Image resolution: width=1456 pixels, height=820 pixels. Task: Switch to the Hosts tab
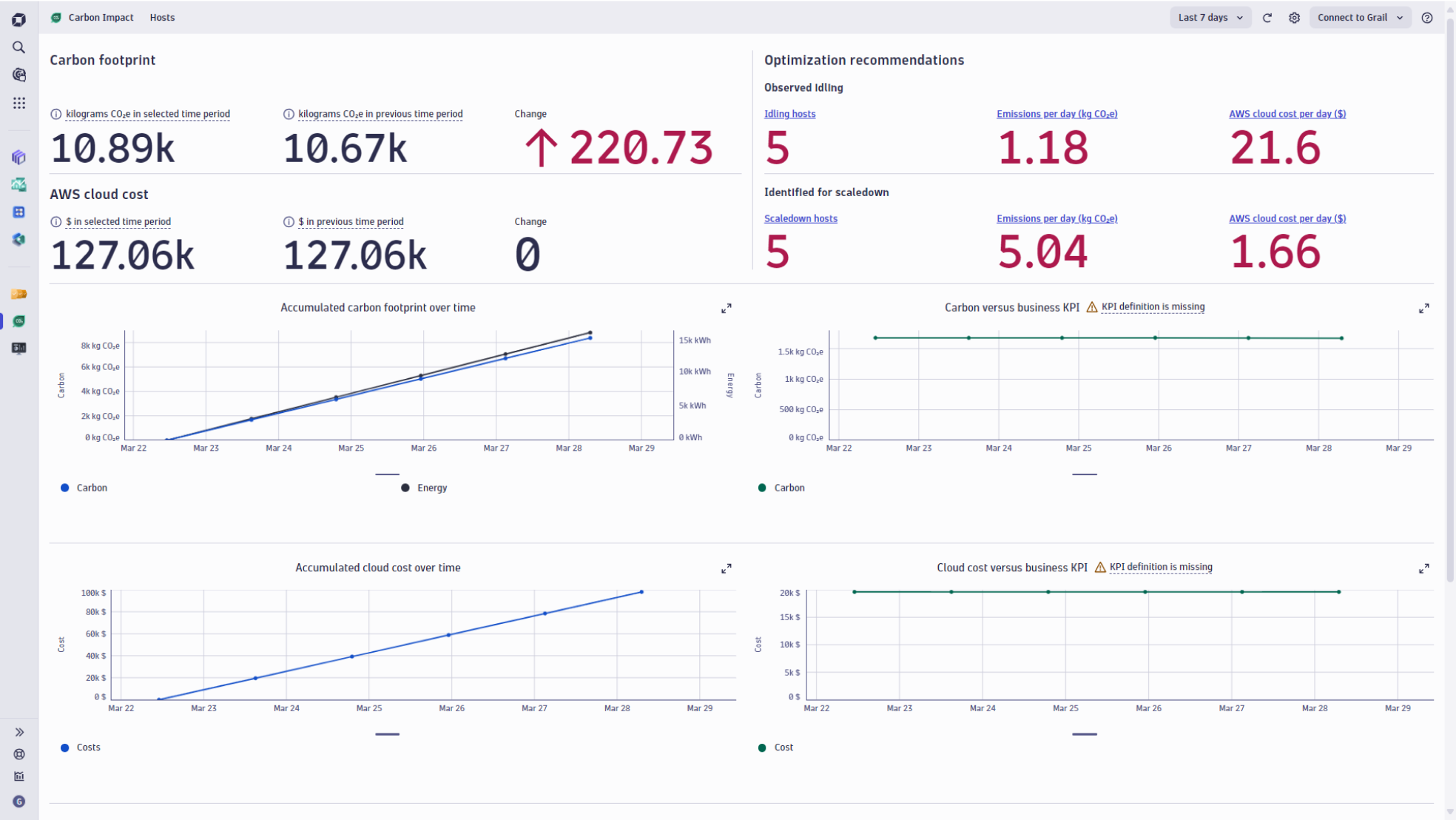[162, 17]
